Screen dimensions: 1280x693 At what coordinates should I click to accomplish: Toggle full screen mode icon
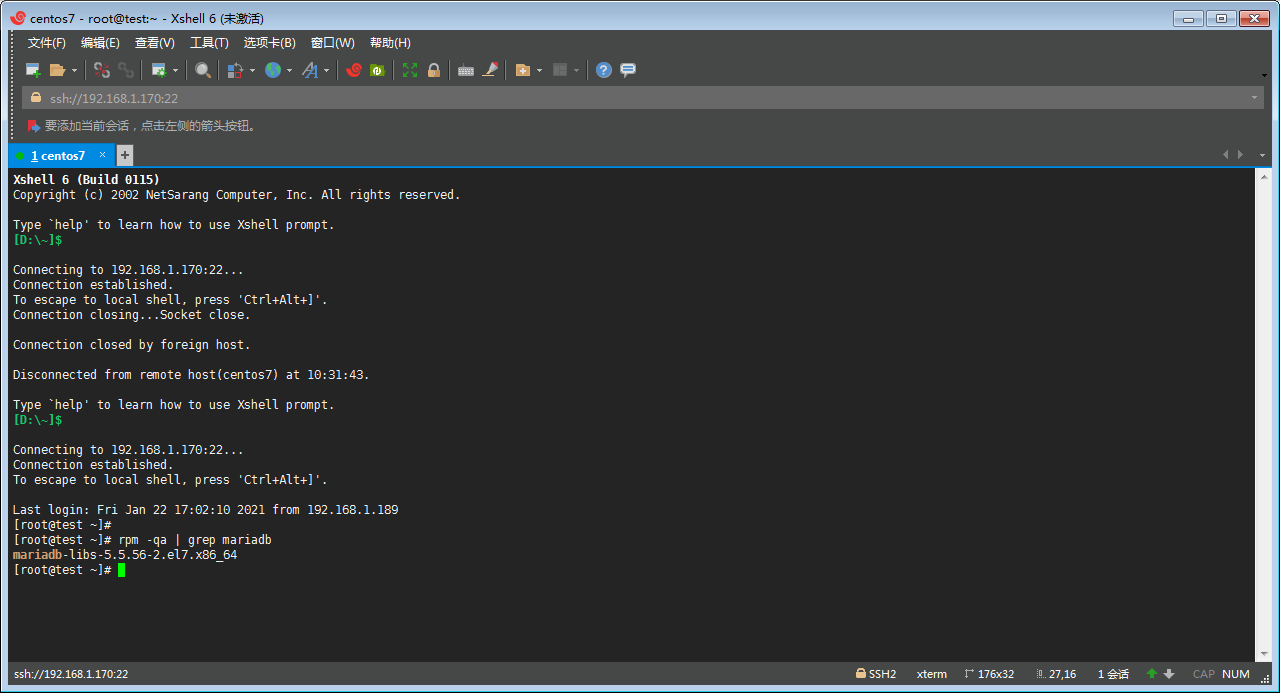coord(410,70)
